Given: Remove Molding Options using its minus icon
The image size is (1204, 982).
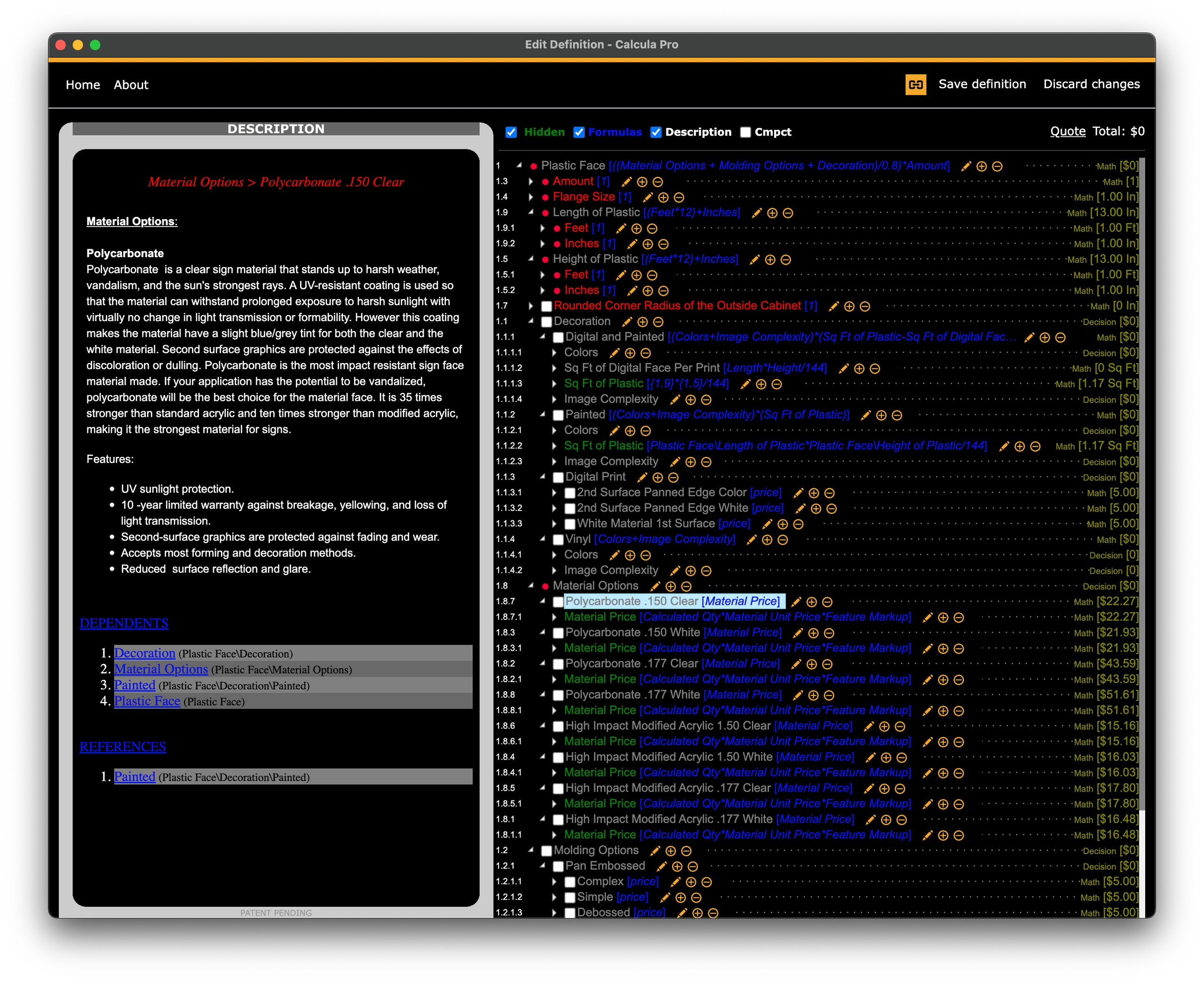Looking at the screenshot, I should pyautogui.click(x=686, y=851).
